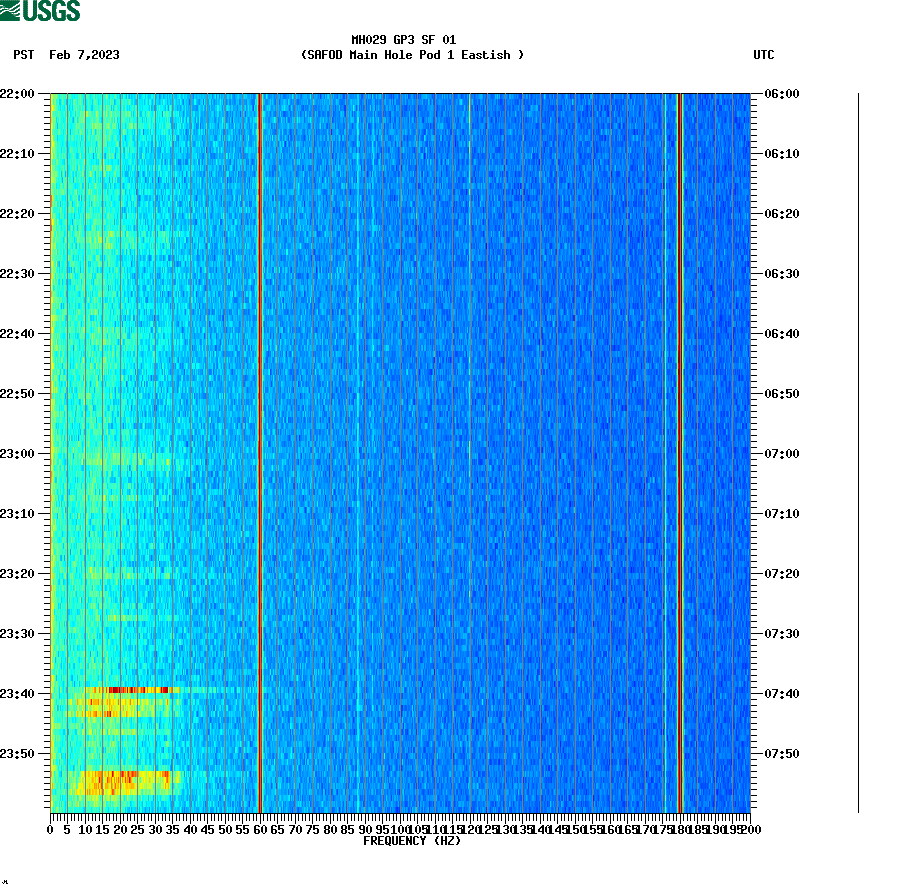Click the 23:30 time label

[21, 633]
